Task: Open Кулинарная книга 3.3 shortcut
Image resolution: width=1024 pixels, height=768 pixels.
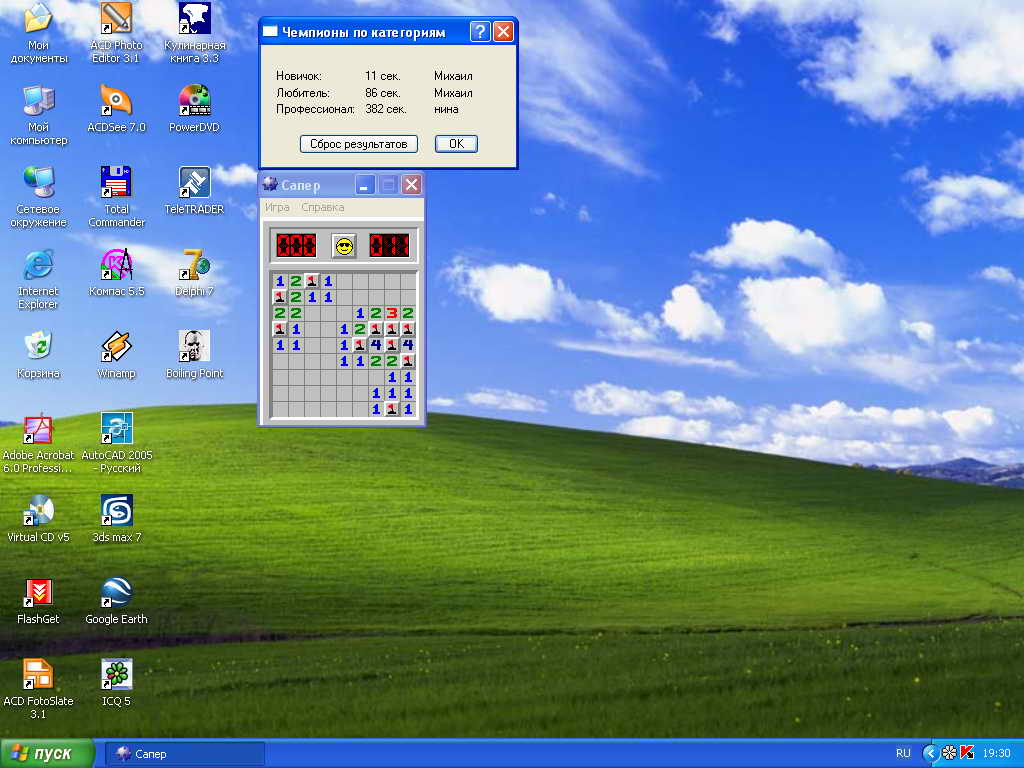Action: pos(195,34)
